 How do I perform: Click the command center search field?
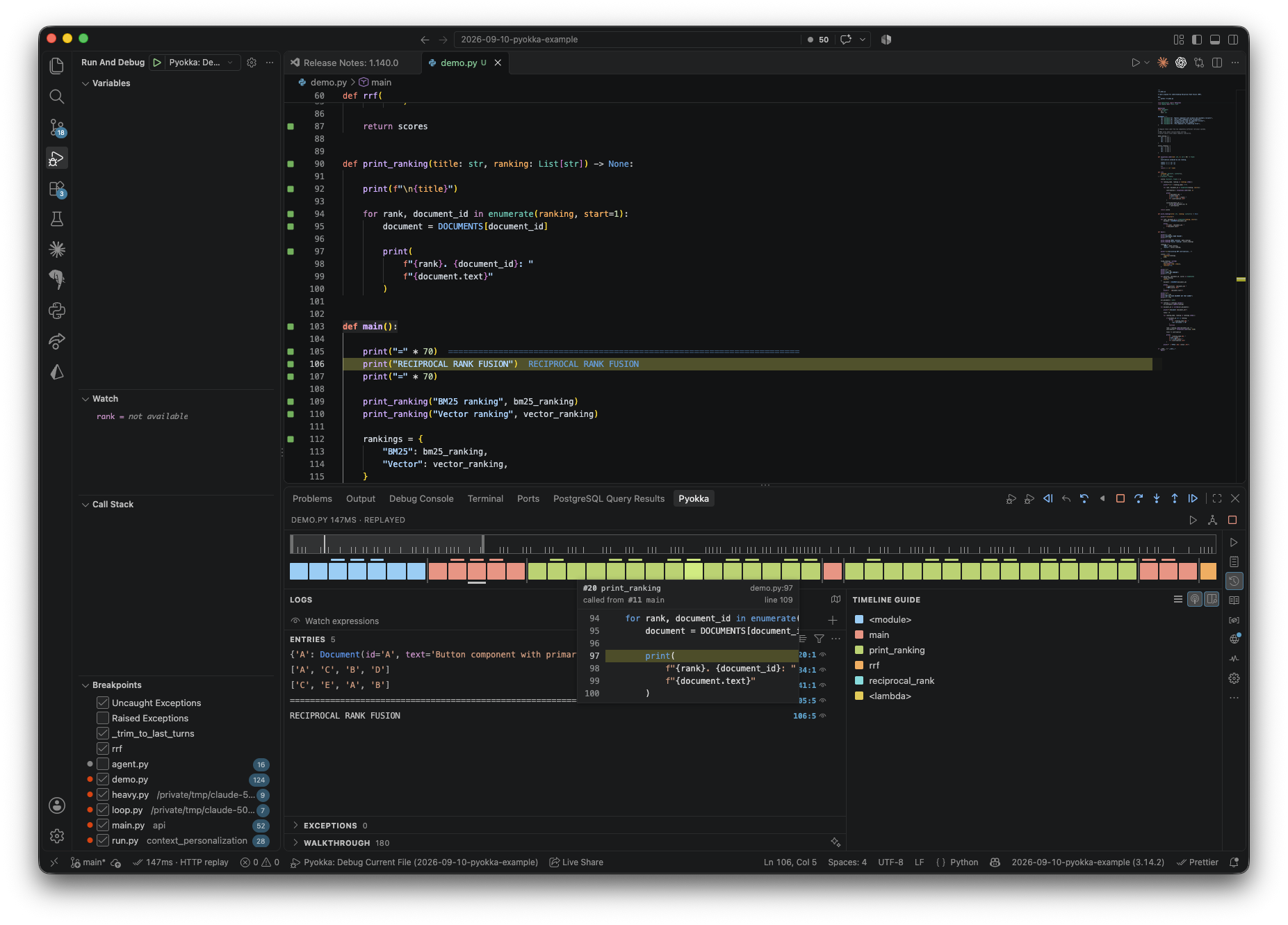point(626,40)
